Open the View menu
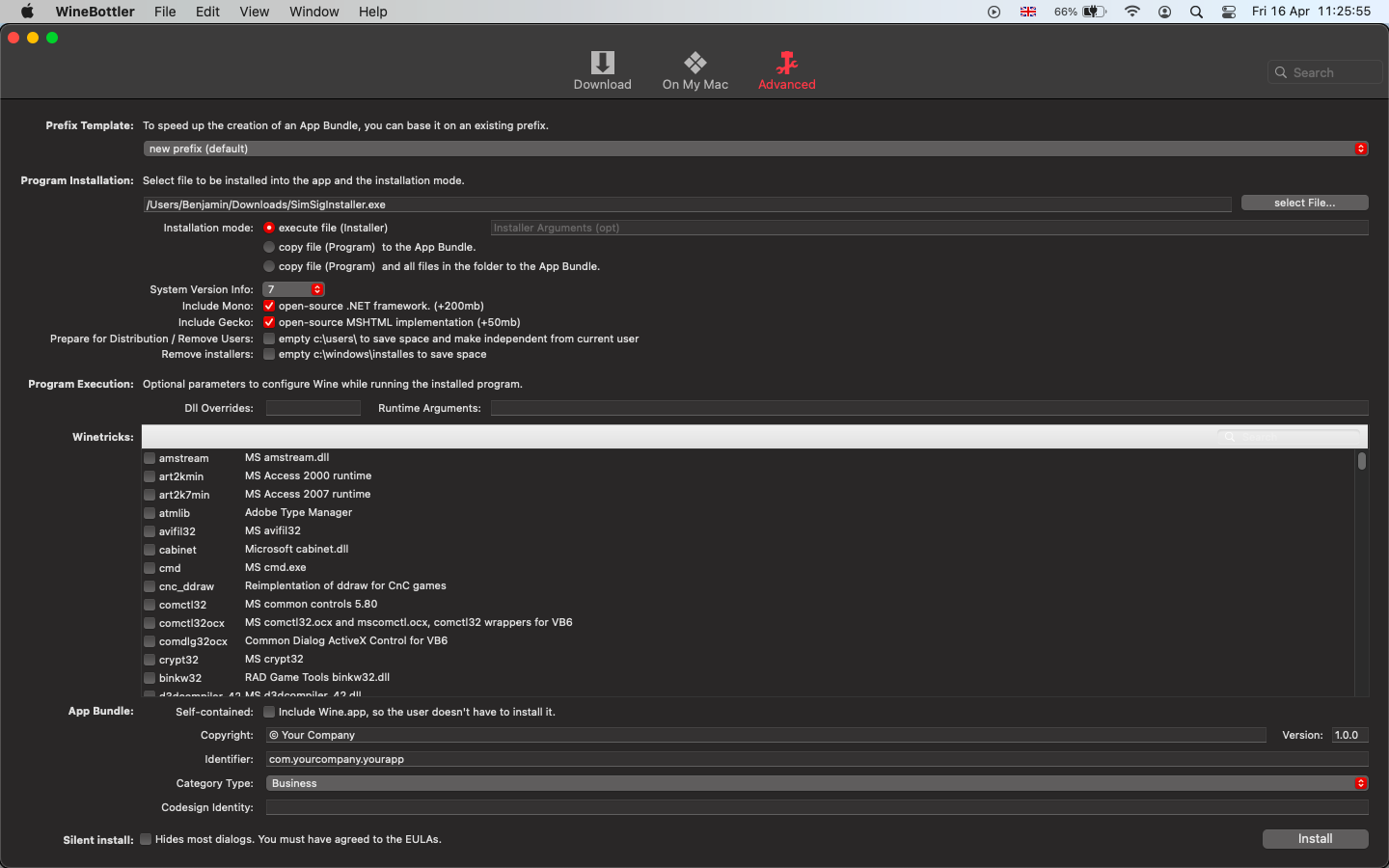Image resolution: width=1389 pixels, height=868 pixels. coord(255,12)
